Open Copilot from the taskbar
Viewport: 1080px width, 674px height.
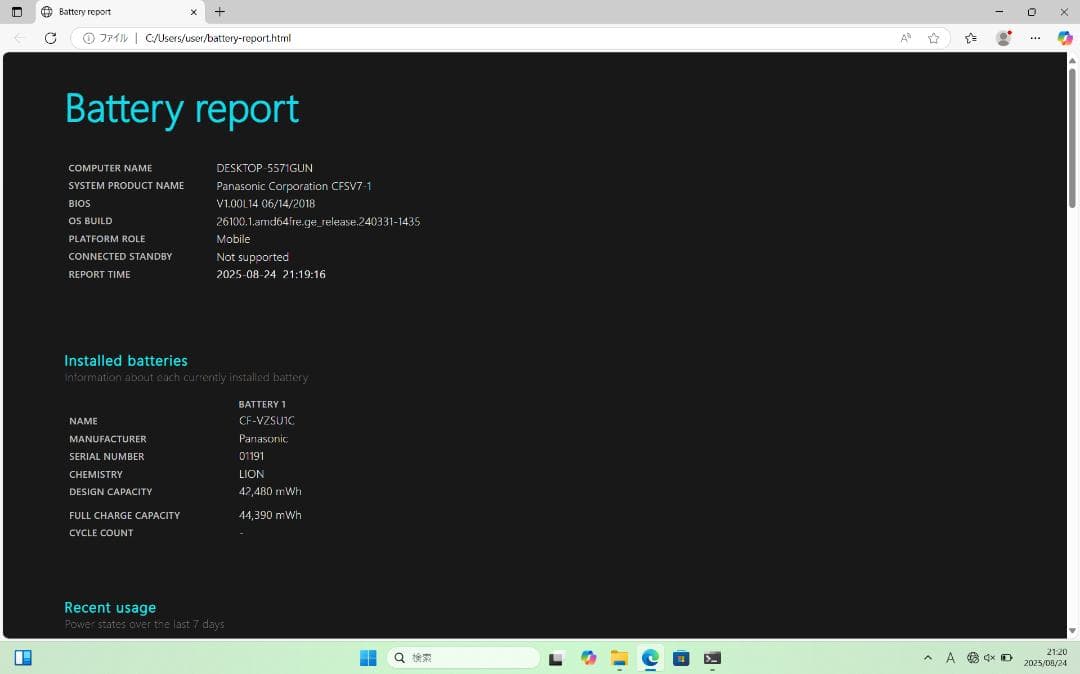[588, 658]
